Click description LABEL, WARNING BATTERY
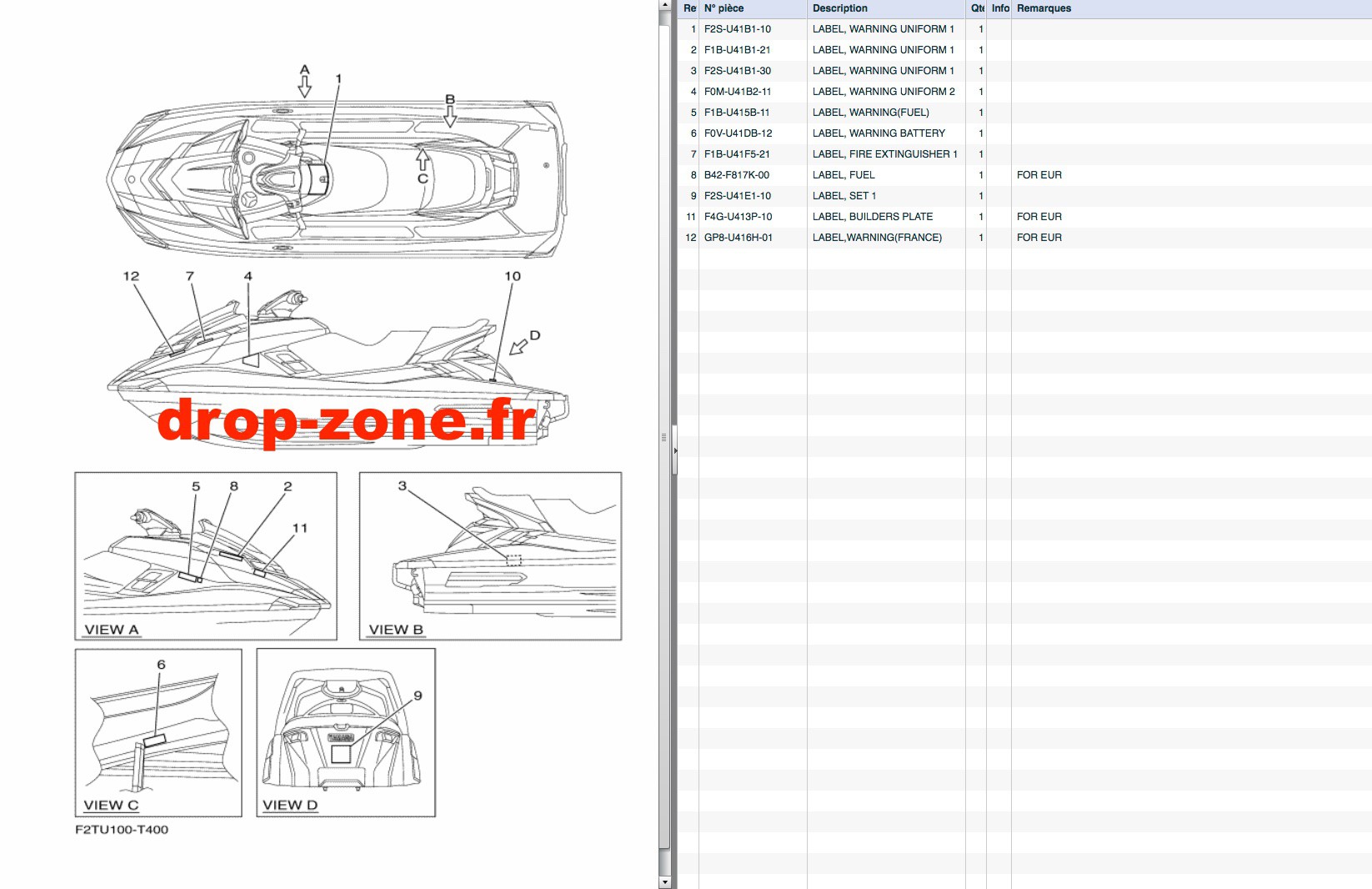The width and height of the screenshot is (1372, 889). pos(879,133)
